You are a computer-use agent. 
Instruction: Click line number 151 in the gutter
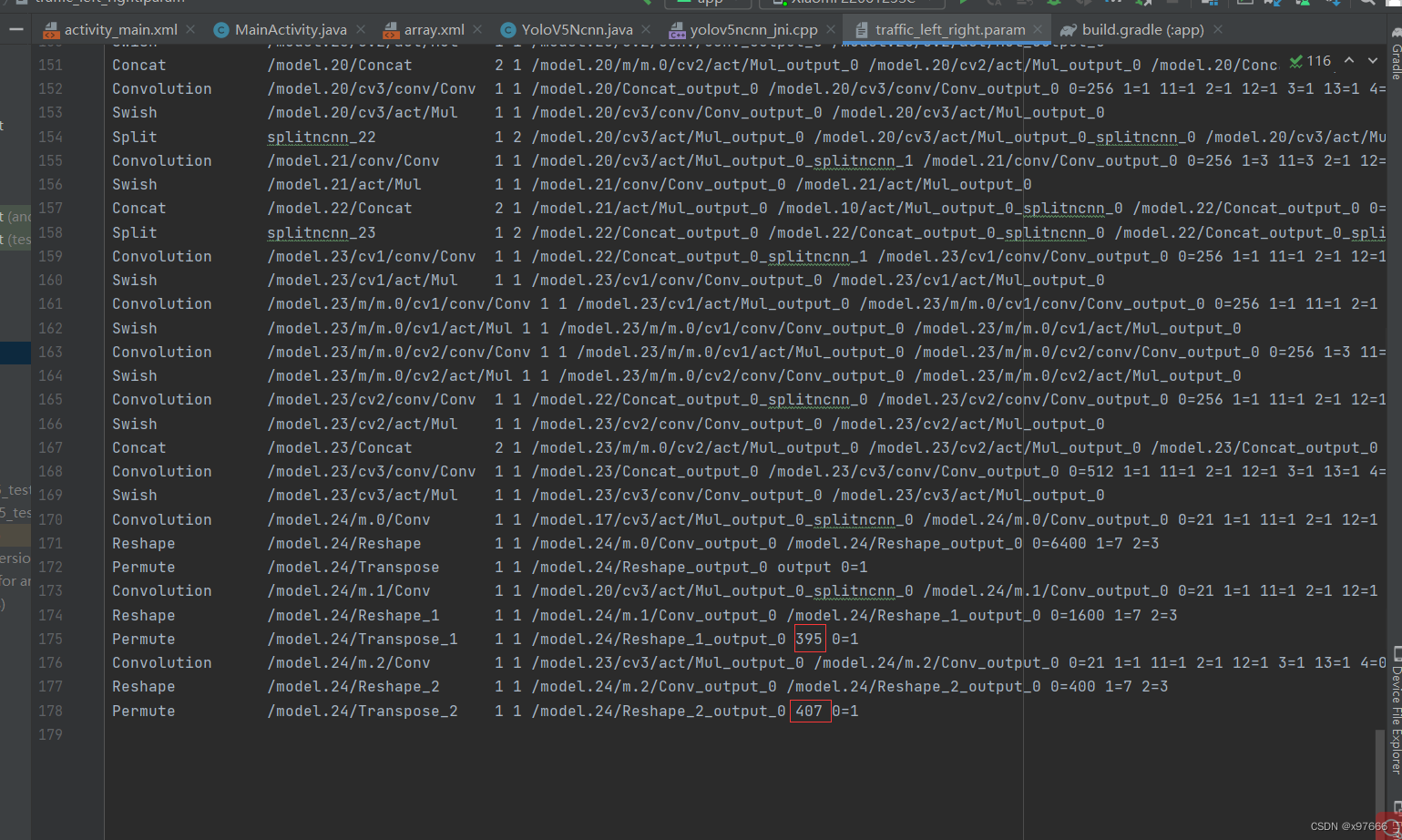pos(51,66)
